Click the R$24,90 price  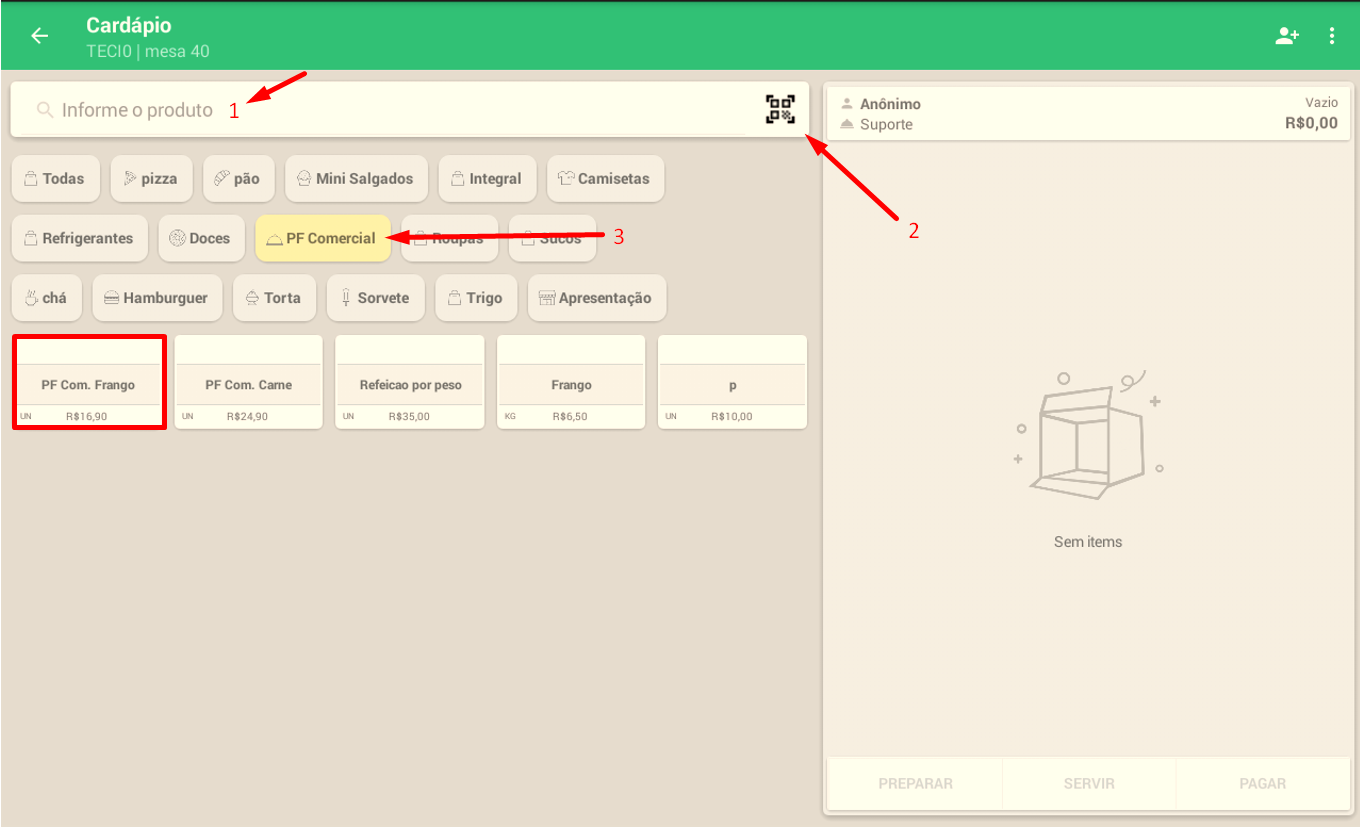coord(247,417)
